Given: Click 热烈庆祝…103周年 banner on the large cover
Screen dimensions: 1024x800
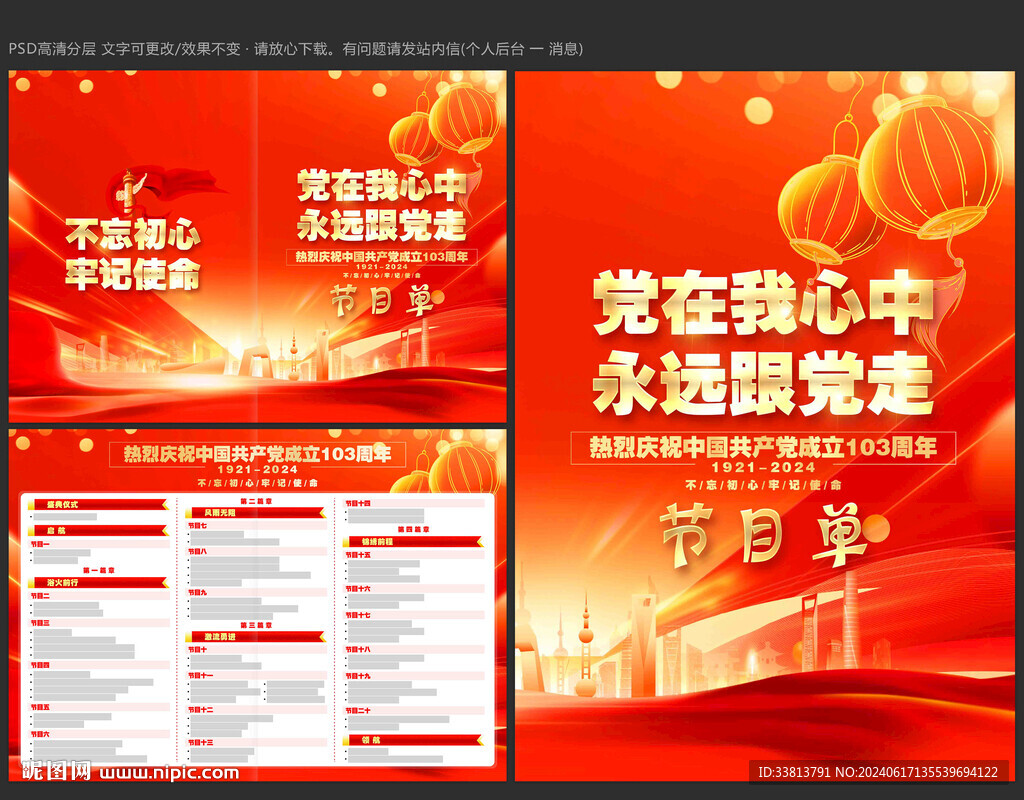Looking at the screenshot, I should (x=763, y=448).
